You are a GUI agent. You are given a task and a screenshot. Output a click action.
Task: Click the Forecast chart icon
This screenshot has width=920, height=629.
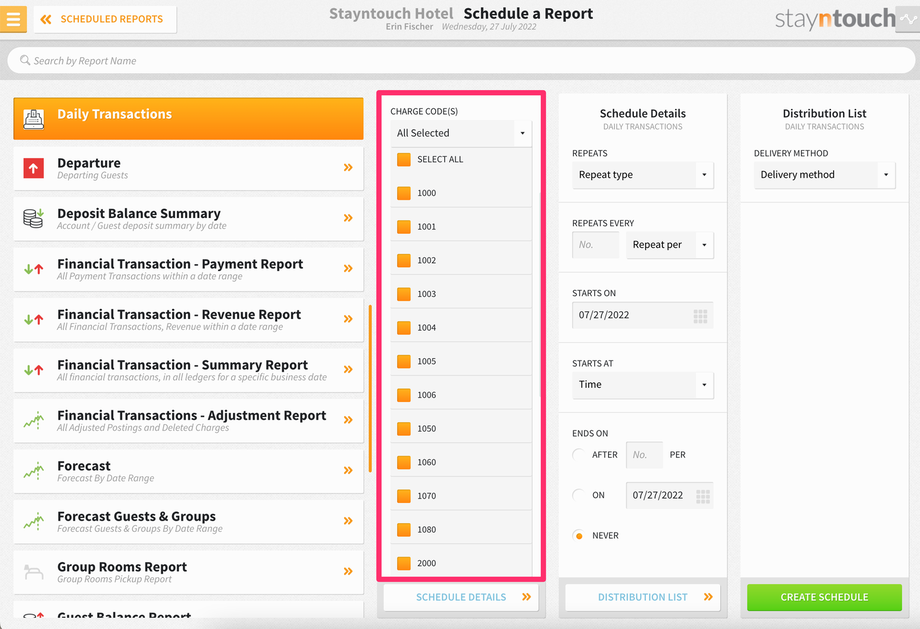point(34,471)
